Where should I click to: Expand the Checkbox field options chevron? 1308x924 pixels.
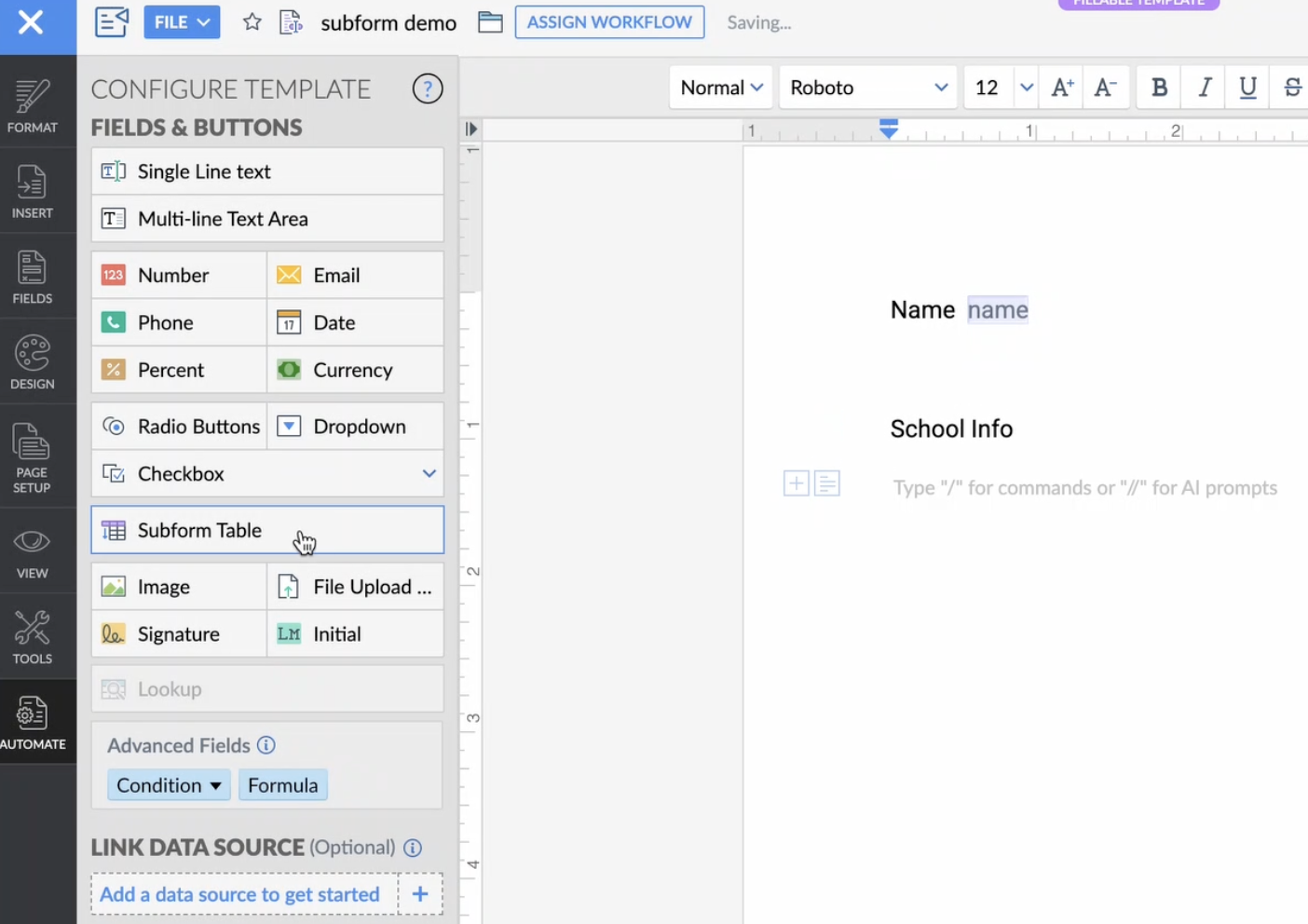pyautogui.click(x=429, y=473)
